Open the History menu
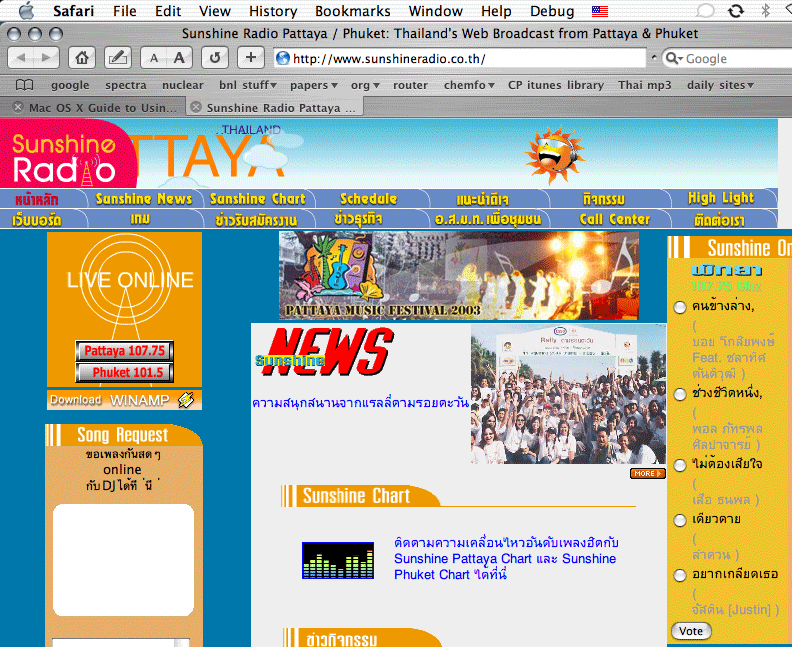The width and height of the screenshot is (792, 647). click(x=273, y=11)
